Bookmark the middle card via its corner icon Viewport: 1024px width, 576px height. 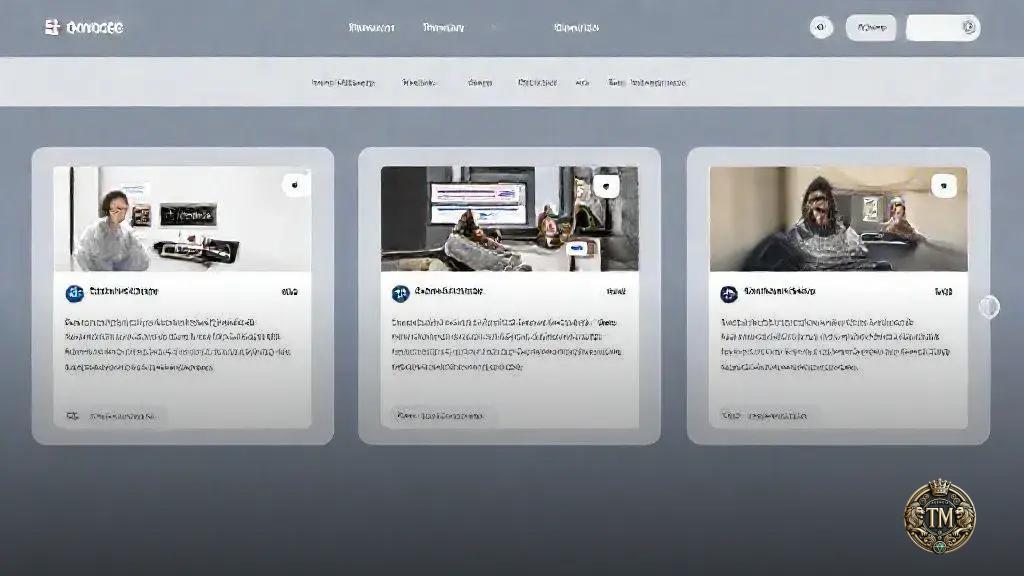[x=604, y=184]
